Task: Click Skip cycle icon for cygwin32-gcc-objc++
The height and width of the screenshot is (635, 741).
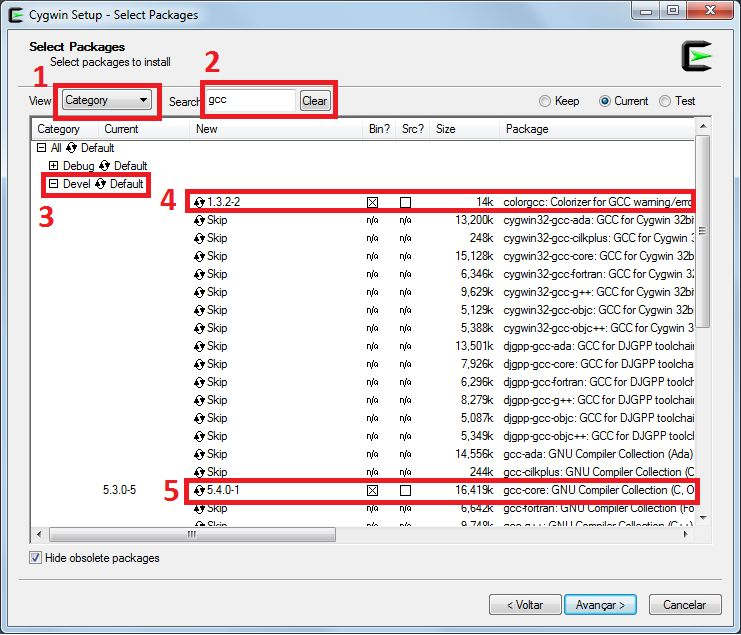Action: [199, 328]
